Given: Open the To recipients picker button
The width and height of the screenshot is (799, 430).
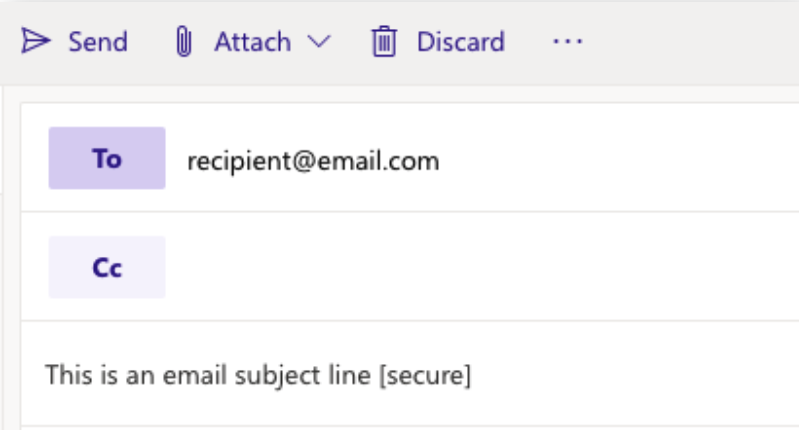Looking at the screenshot, I should (107, 158).
